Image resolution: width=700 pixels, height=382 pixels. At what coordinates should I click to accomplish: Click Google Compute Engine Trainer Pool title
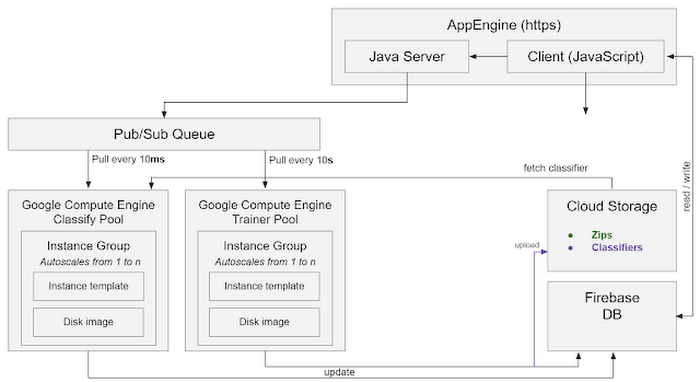[x=265, y=212]
